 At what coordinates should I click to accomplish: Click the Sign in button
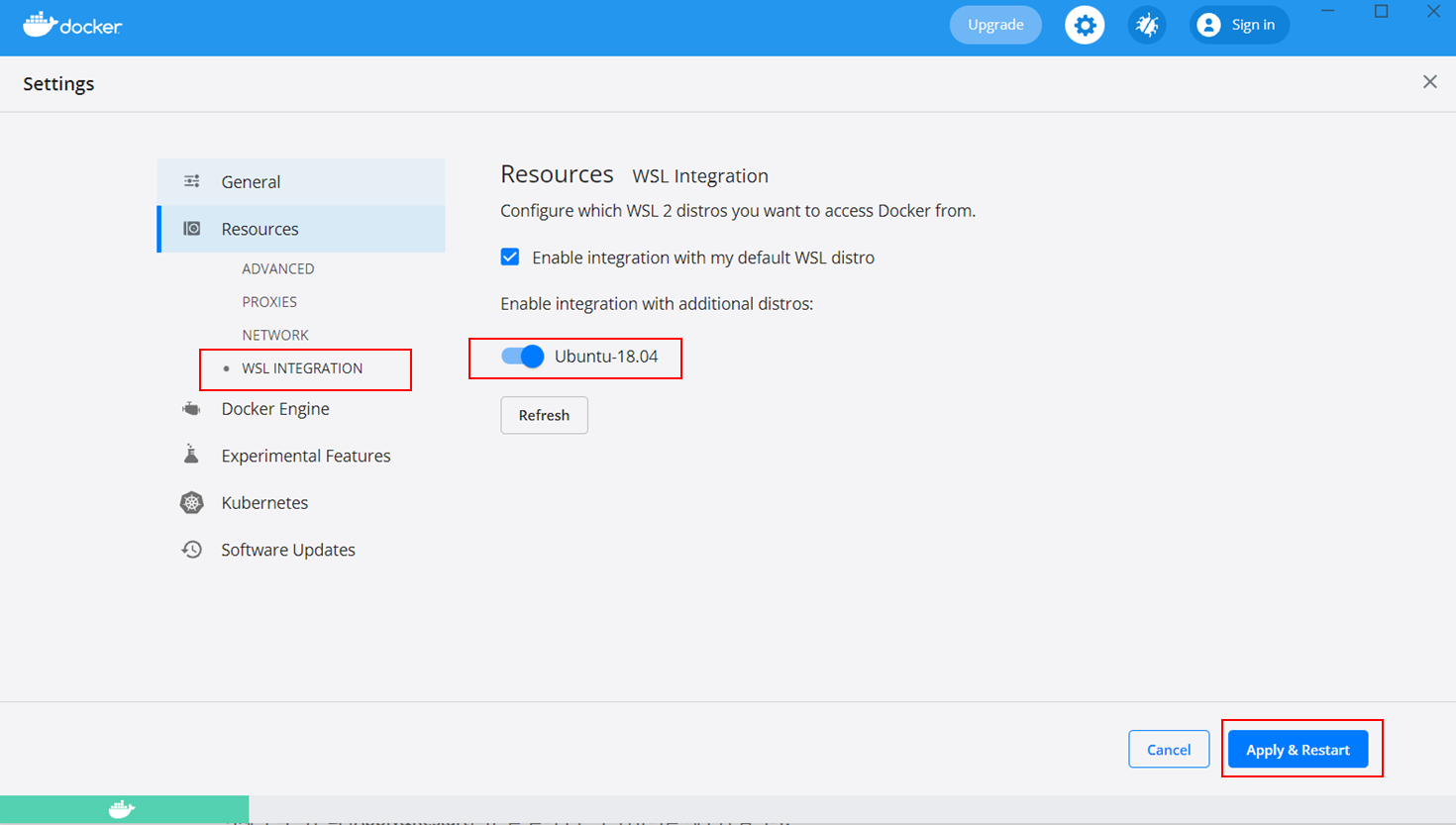(1239, 25)
